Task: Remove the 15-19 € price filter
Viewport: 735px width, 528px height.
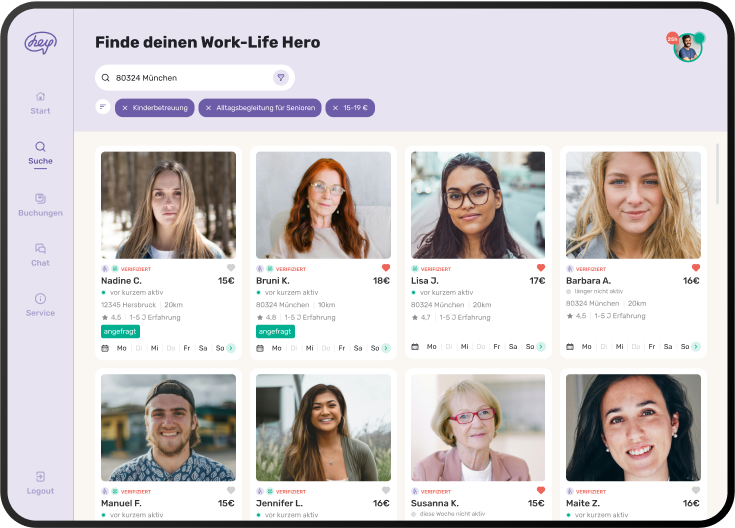Action: click(335, 108)
